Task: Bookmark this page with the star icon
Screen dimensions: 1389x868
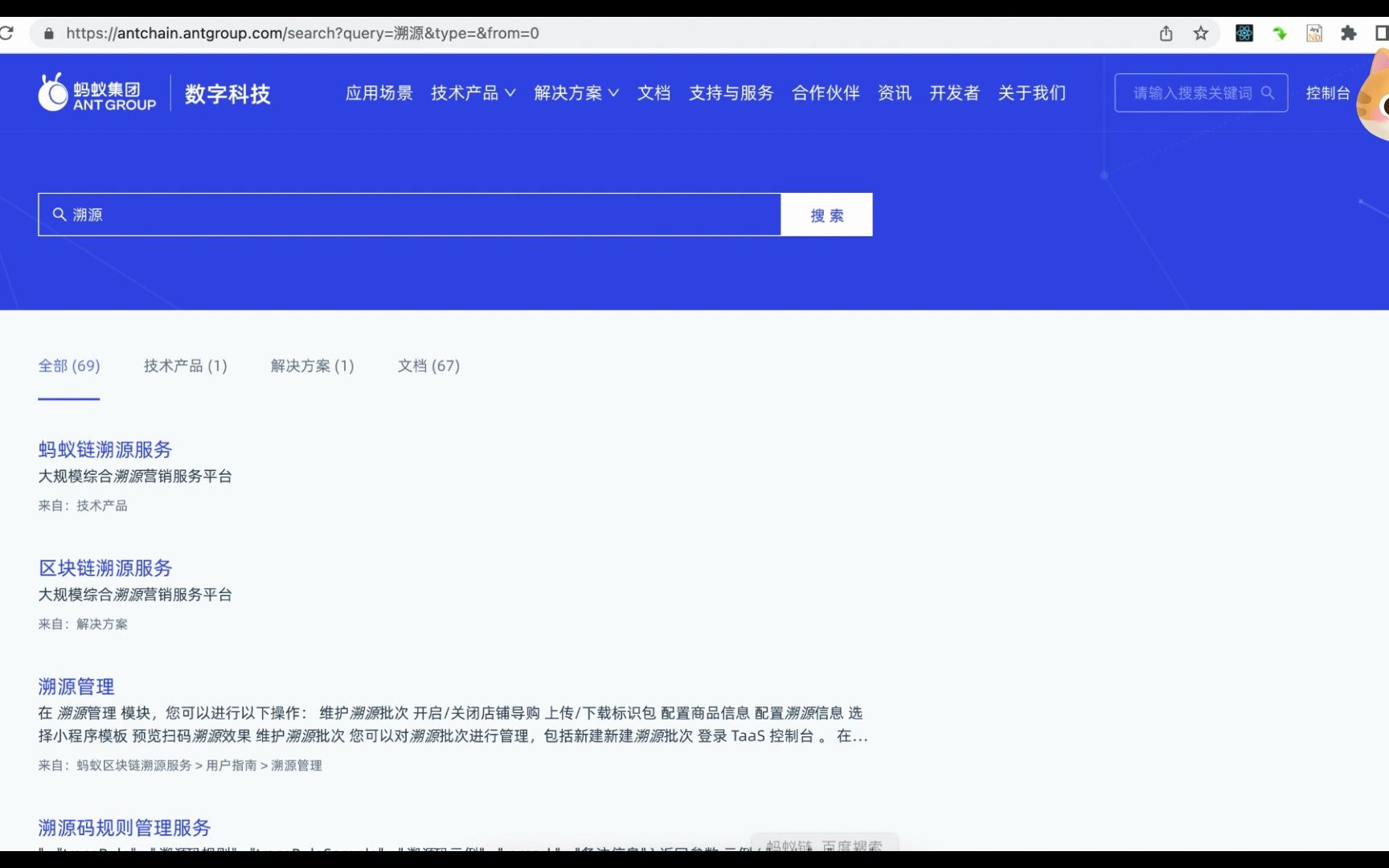Action: pyautogui.click(x=1201, y=33)
